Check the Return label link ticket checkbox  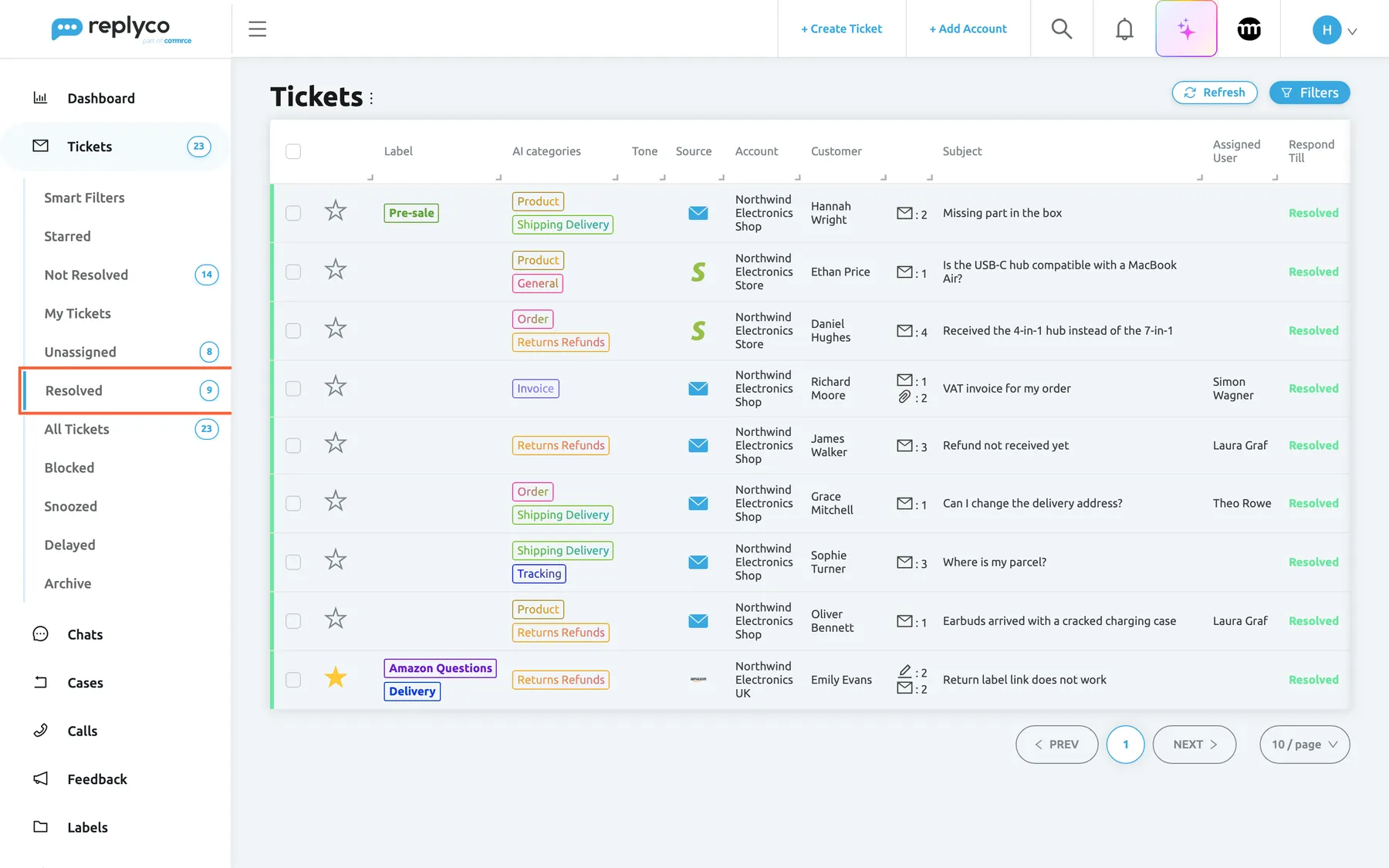(x=293, y=680)
